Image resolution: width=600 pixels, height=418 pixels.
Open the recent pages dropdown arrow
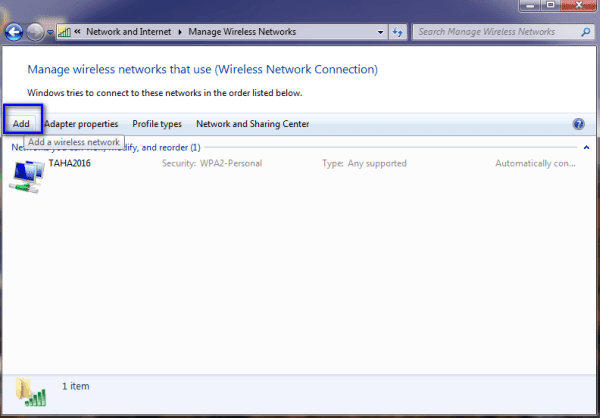(50, 33)
